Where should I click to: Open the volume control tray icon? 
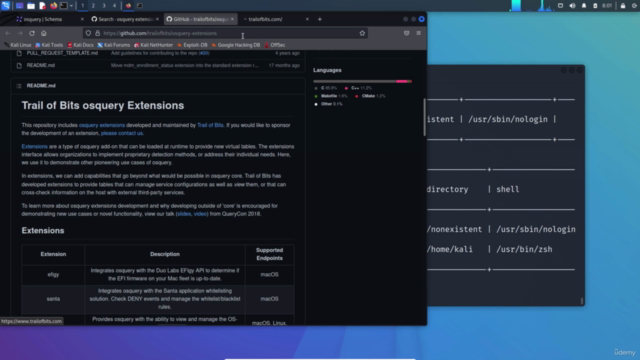(x=572, y=6)
